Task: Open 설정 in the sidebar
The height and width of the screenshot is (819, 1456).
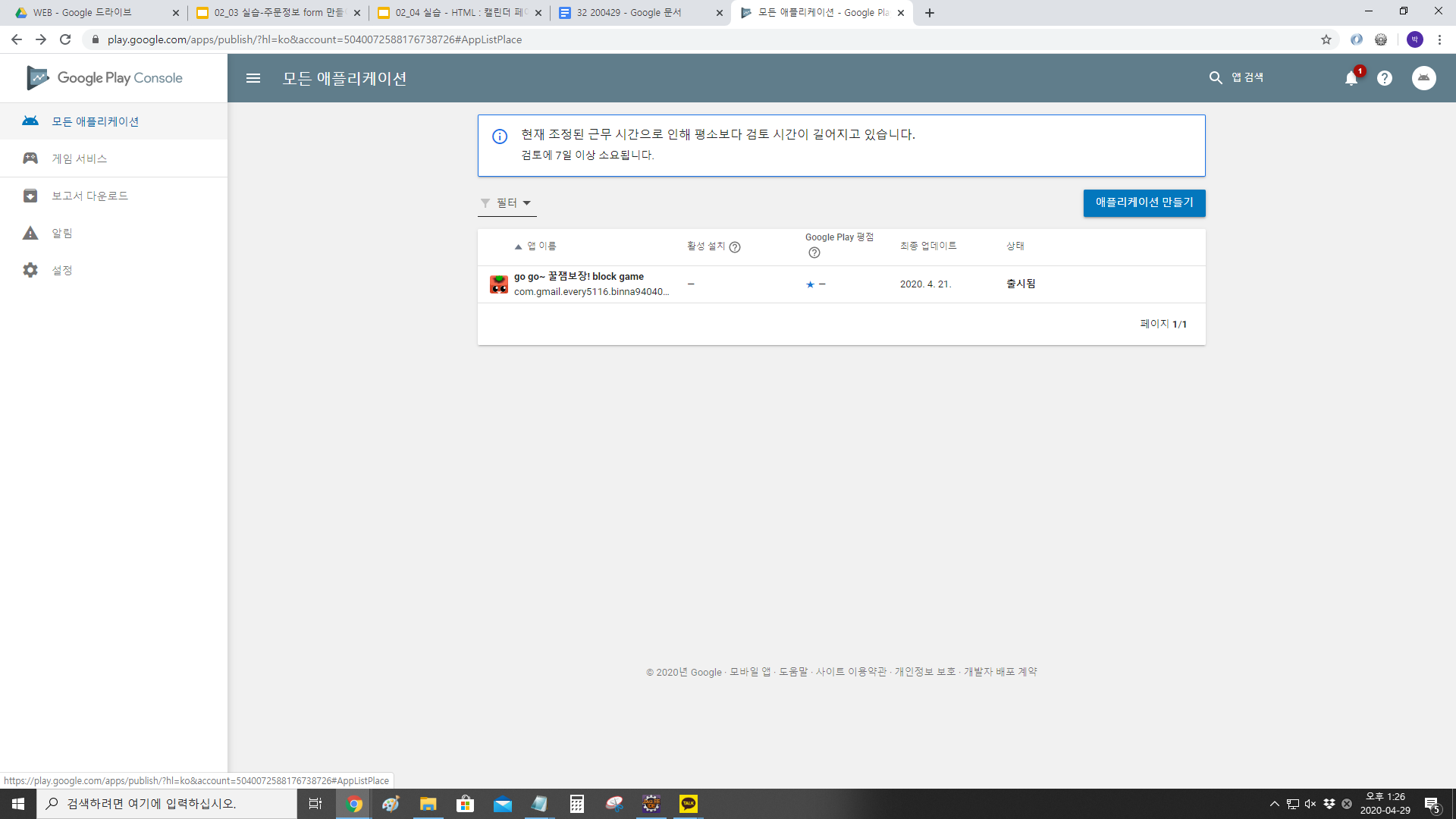Action: [x=114, y=270]
